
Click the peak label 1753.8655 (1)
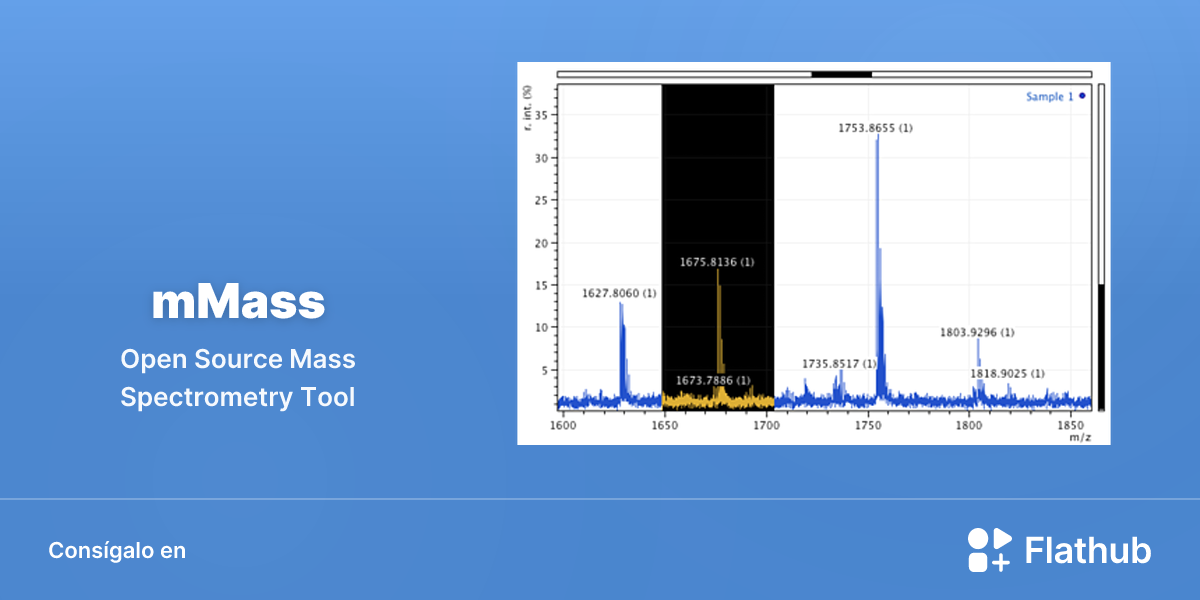[x=875, y=128]
